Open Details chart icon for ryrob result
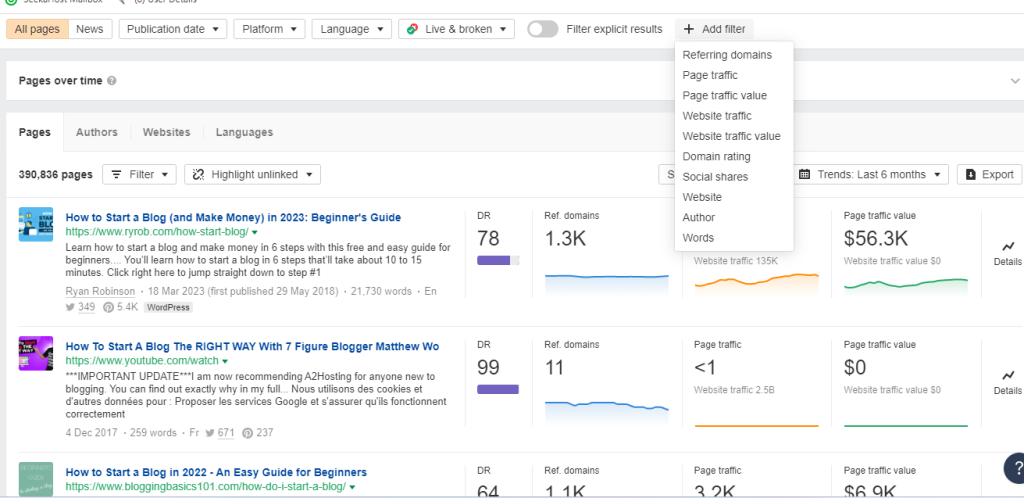The width and height of the screenshot is (1024, 498). [1008, 247]
